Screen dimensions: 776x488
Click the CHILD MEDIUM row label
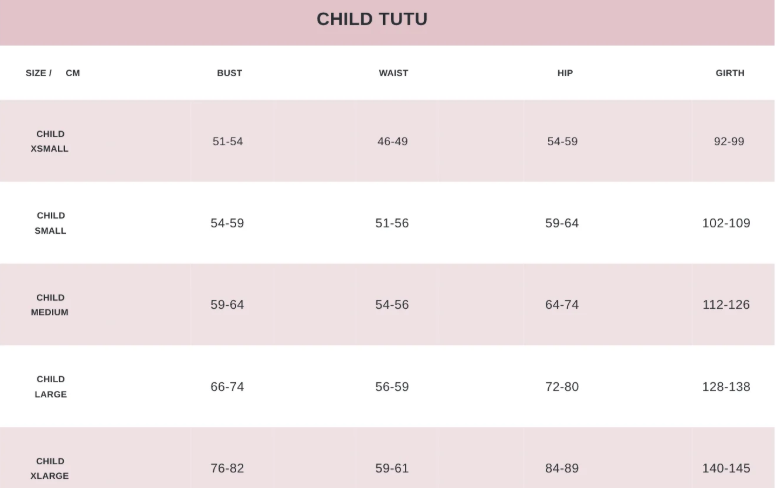click(50, 305)
